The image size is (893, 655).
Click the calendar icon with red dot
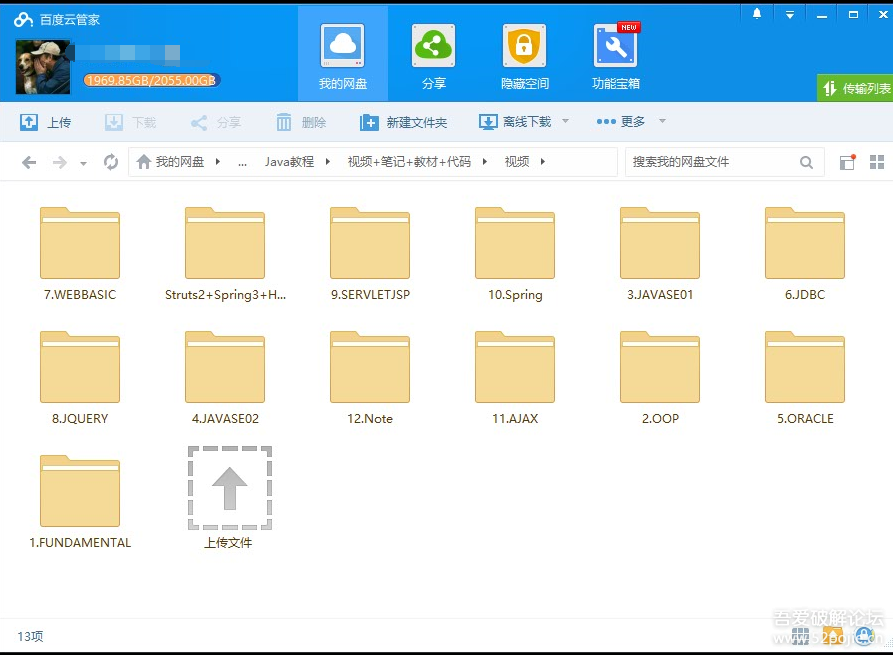(847, 162)
